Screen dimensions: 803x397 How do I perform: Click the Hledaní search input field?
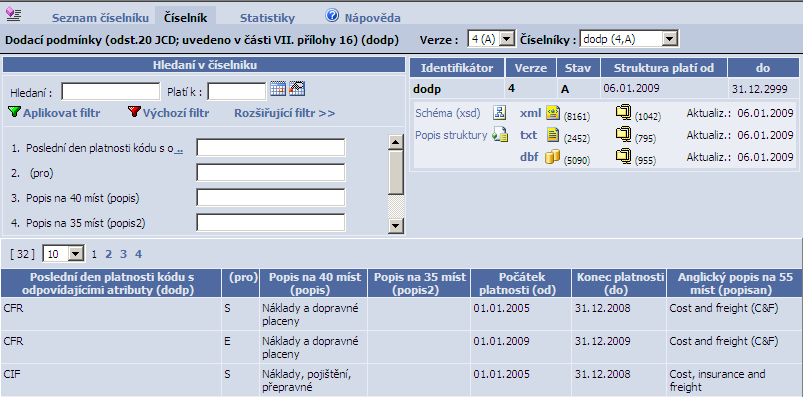pos(111,92)
